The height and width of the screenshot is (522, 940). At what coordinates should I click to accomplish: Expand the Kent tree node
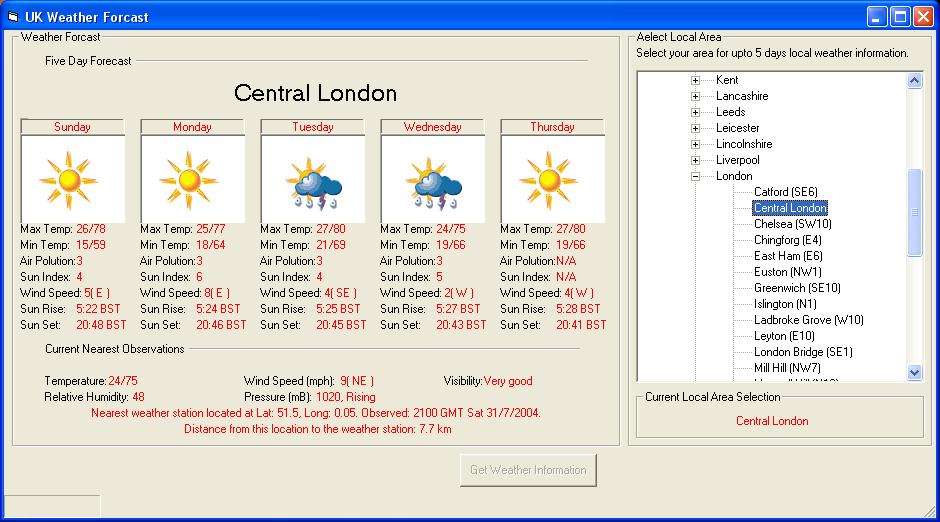[696, 80]
